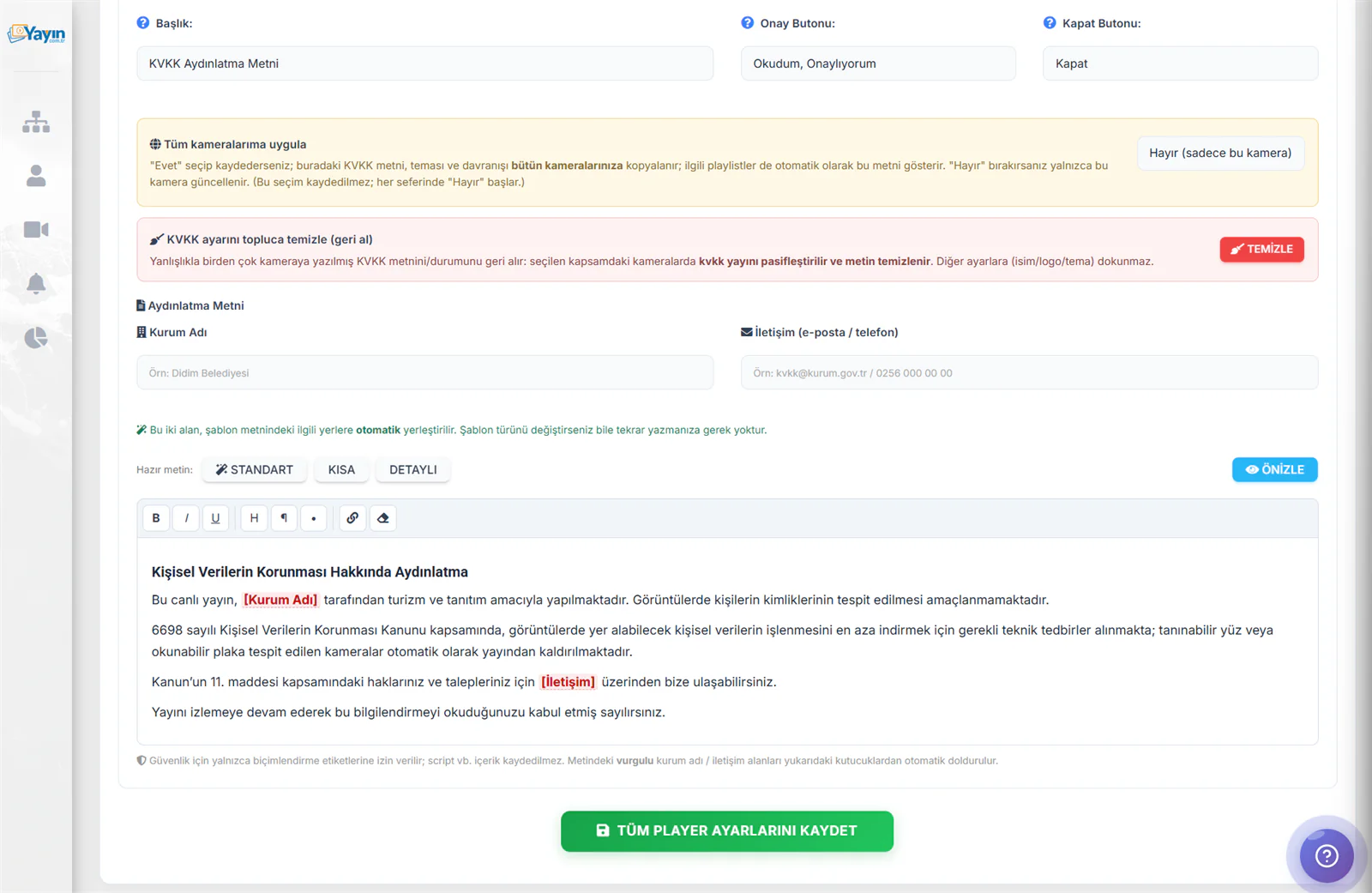This screenshot has height=893, width=1372.
Task: Open the pie chart statistics icon
Action: (36, 338)
